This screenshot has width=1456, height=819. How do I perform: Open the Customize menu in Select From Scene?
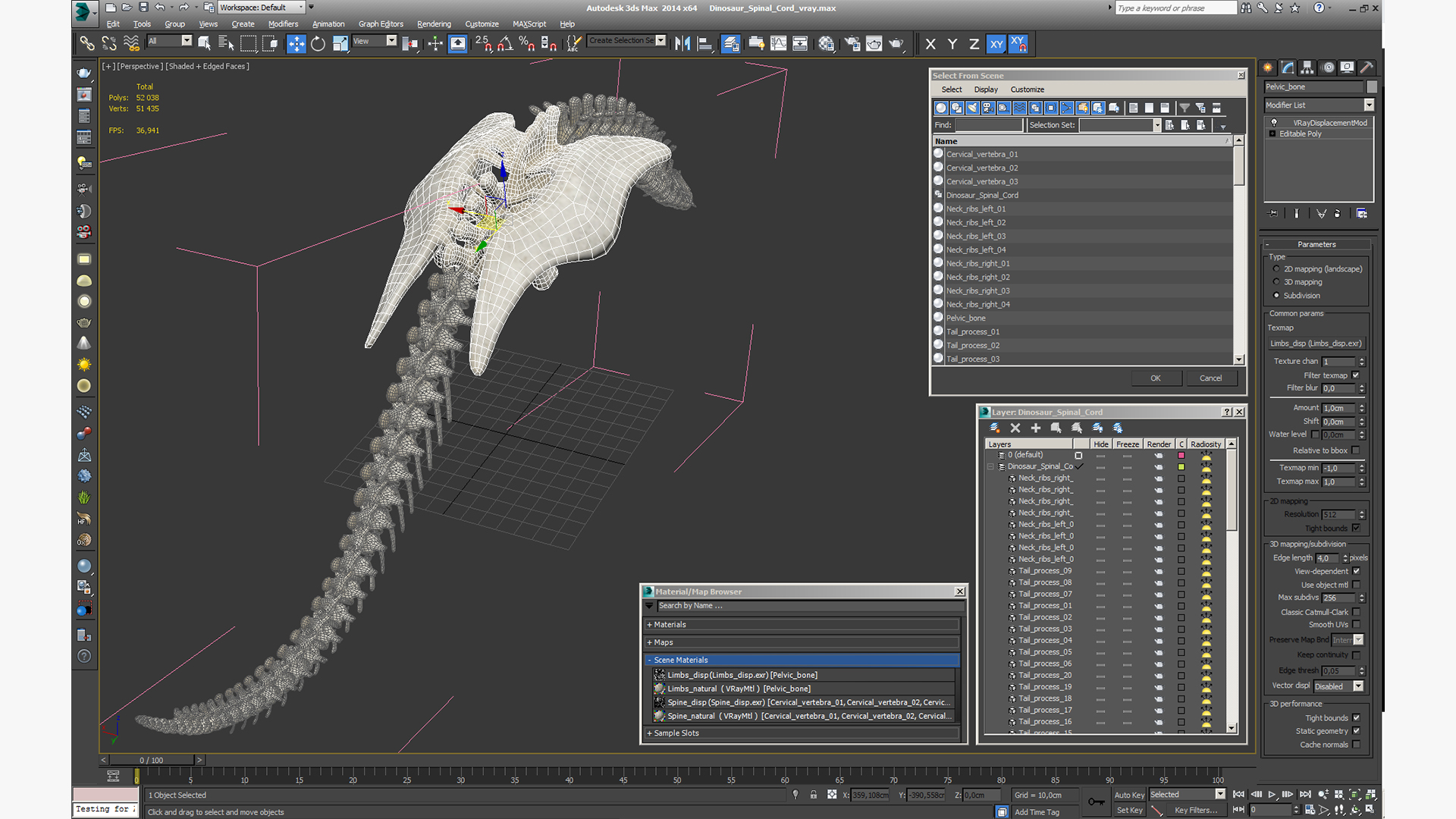coord(1027,89)
